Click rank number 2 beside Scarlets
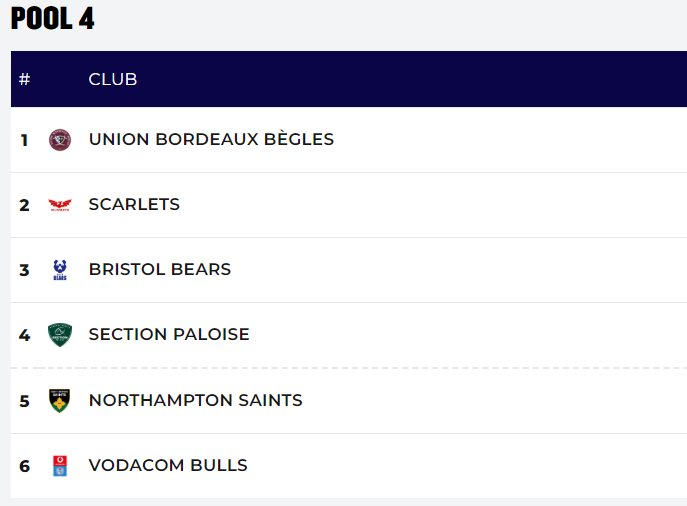 [x=25, y=205]
